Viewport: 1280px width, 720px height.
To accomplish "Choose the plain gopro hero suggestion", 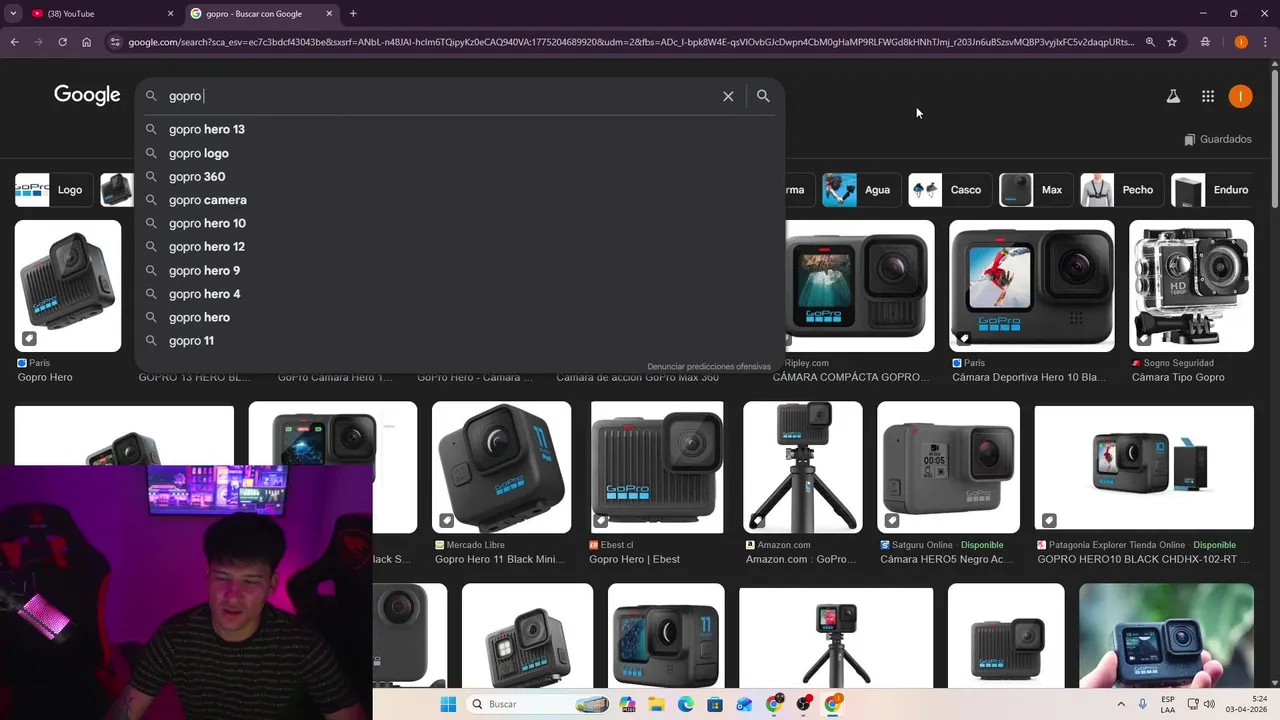I will coord(460,317).
